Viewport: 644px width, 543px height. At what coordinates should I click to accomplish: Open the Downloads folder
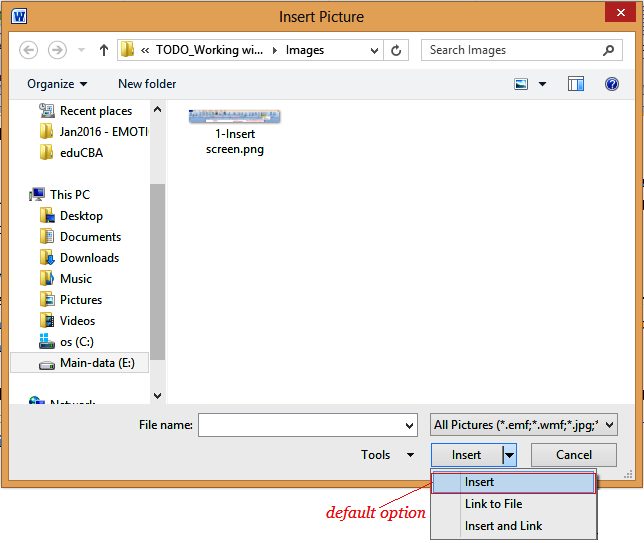point(79,258)
